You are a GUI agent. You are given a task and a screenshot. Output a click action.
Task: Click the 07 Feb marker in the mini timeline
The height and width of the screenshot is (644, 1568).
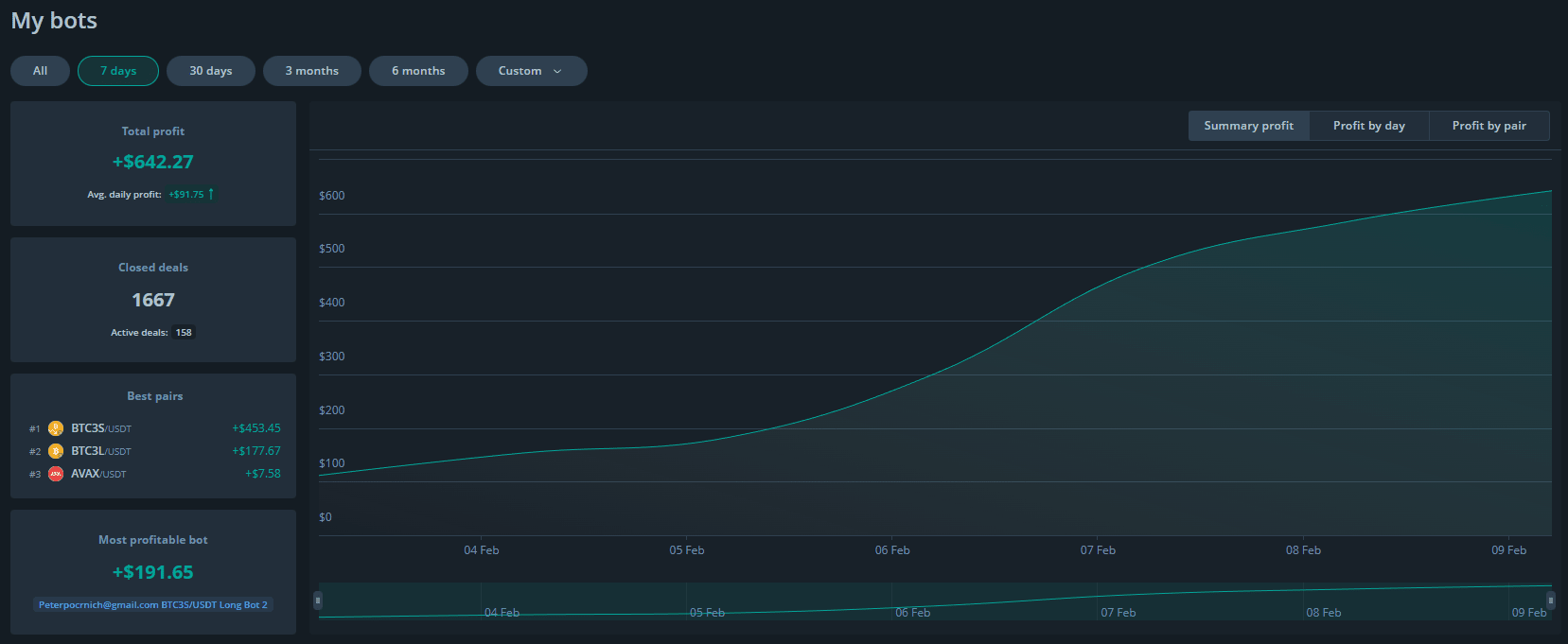(x=1118, y=613)
